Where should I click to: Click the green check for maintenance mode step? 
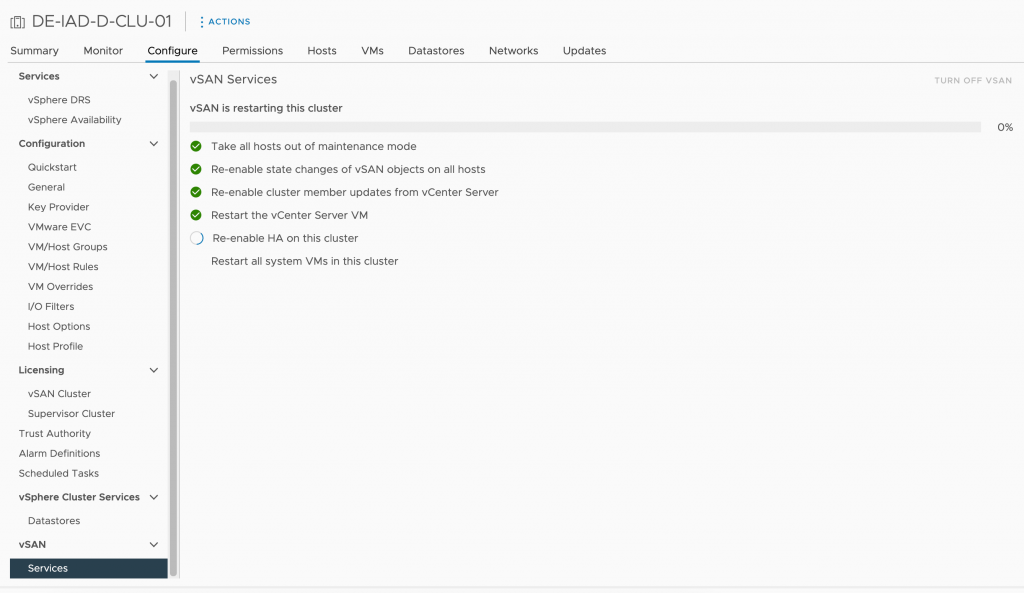(195, 145)
